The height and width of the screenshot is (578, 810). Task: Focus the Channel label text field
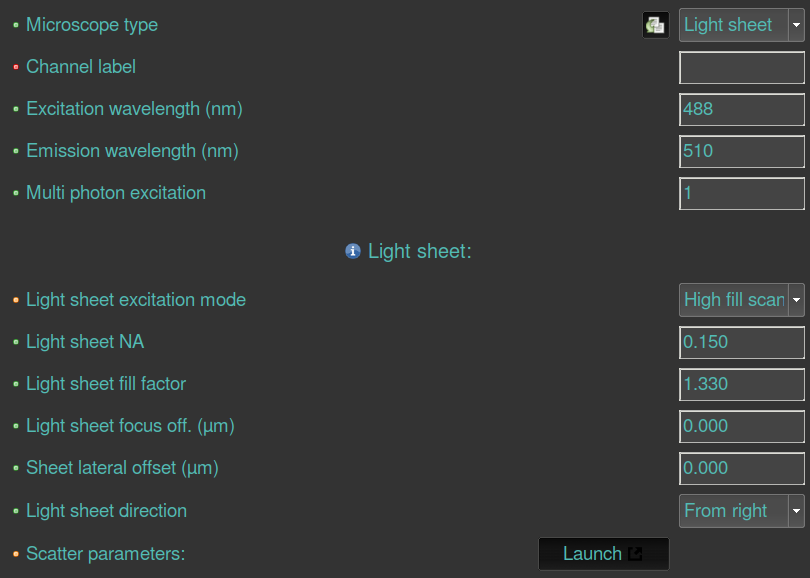coord(741,67)
